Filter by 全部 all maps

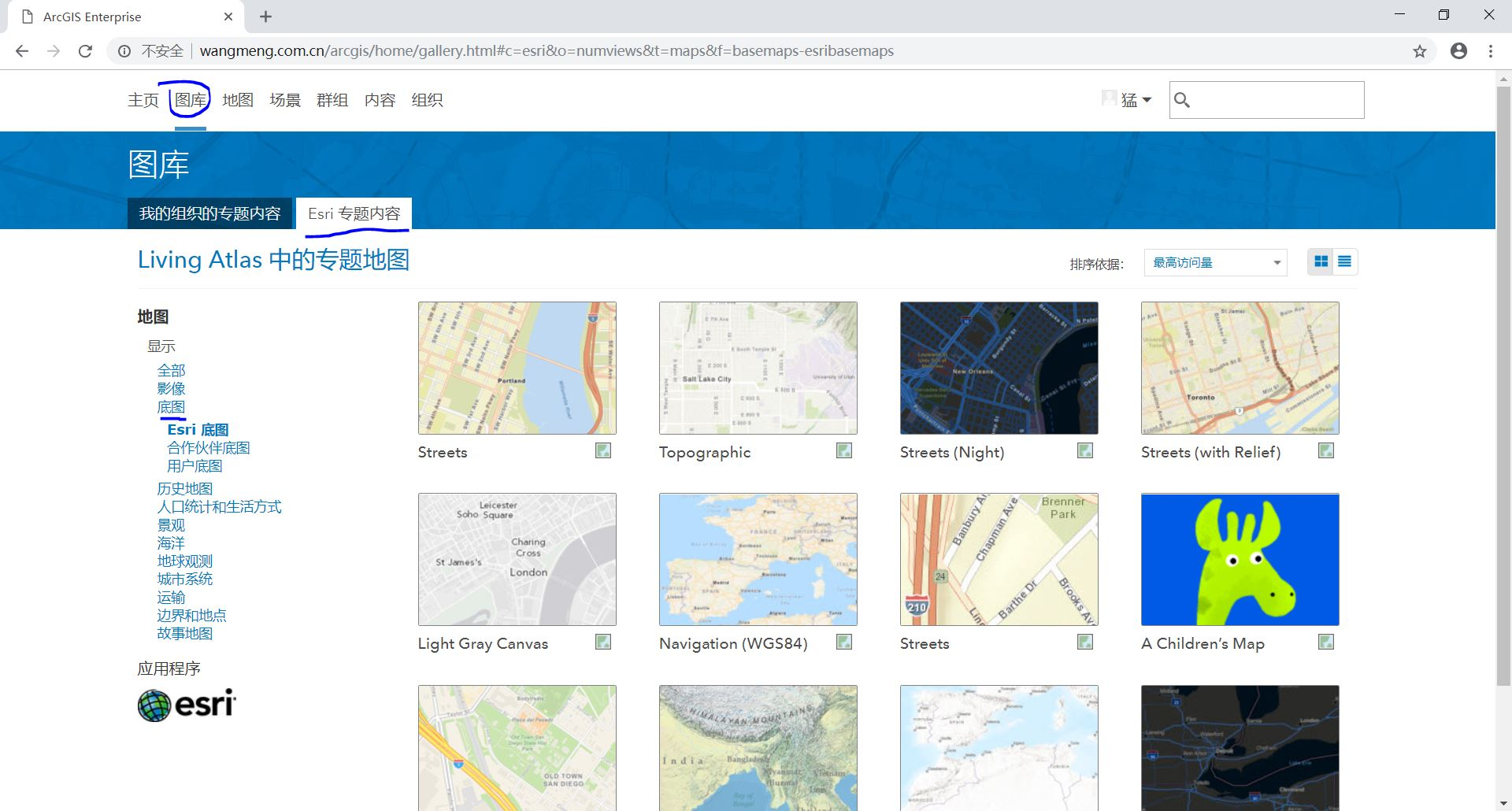(171, 370)
